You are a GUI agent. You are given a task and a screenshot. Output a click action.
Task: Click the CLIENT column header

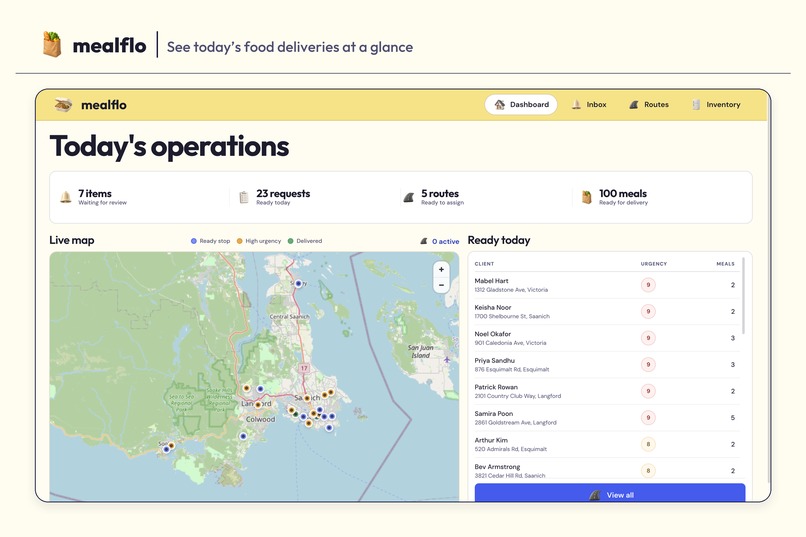pyautogui.click(x=484, y=264)
